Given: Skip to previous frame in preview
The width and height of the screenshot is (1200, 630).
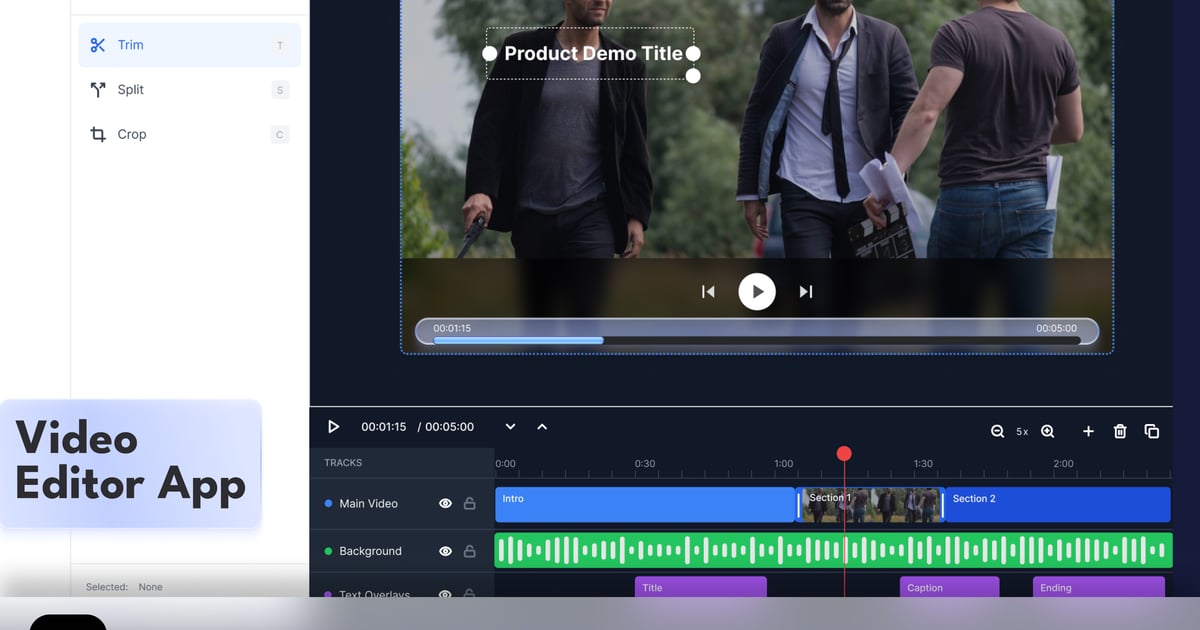Looking at the screenshot, I should pyautogui.click(x=708, y=292).
